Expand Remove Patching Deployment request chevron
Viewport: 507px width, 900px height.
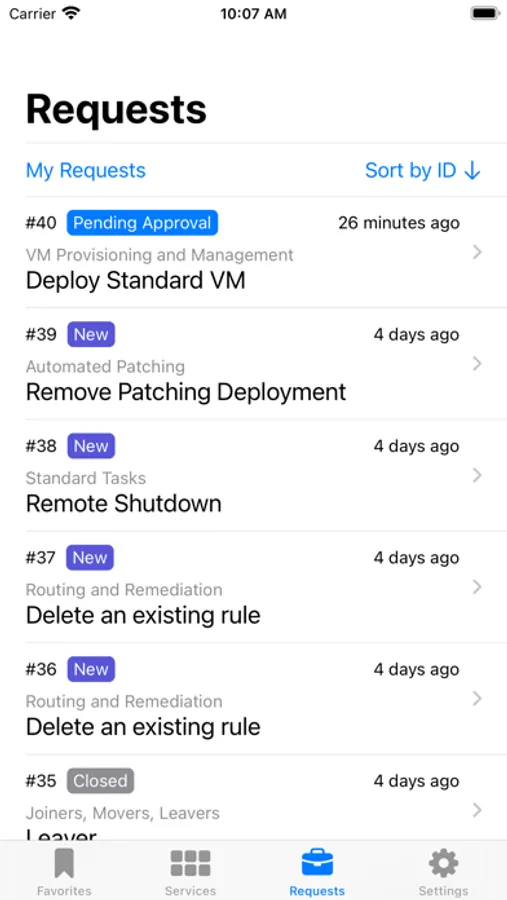[x=477, y=363]
